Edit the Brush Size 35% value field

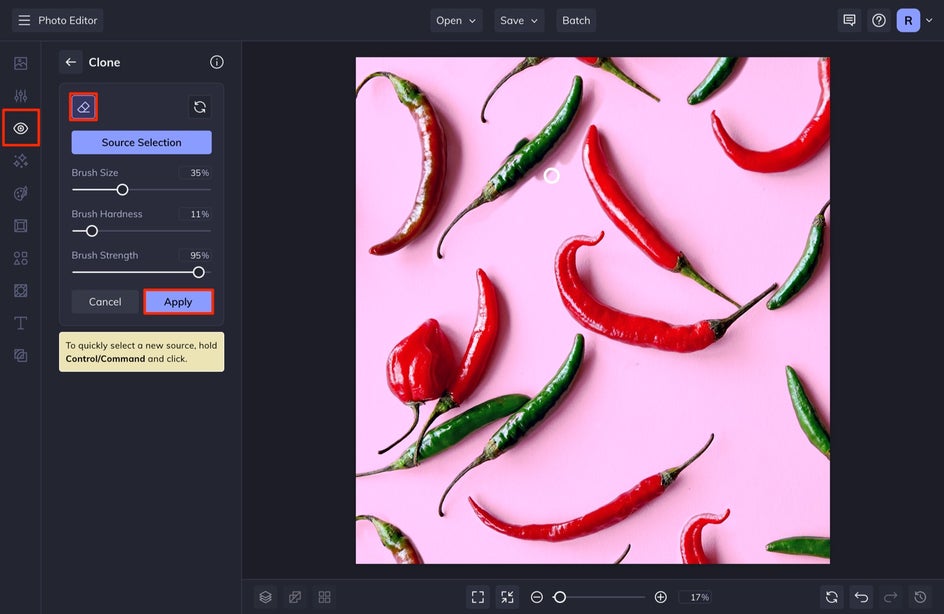(195, 173)
